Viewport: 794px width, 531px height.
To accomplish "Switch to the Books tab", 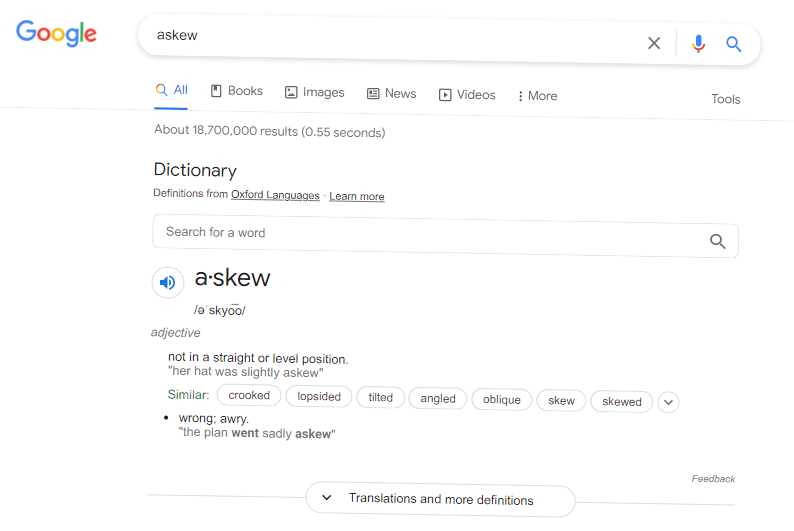I will click(237, 91).
